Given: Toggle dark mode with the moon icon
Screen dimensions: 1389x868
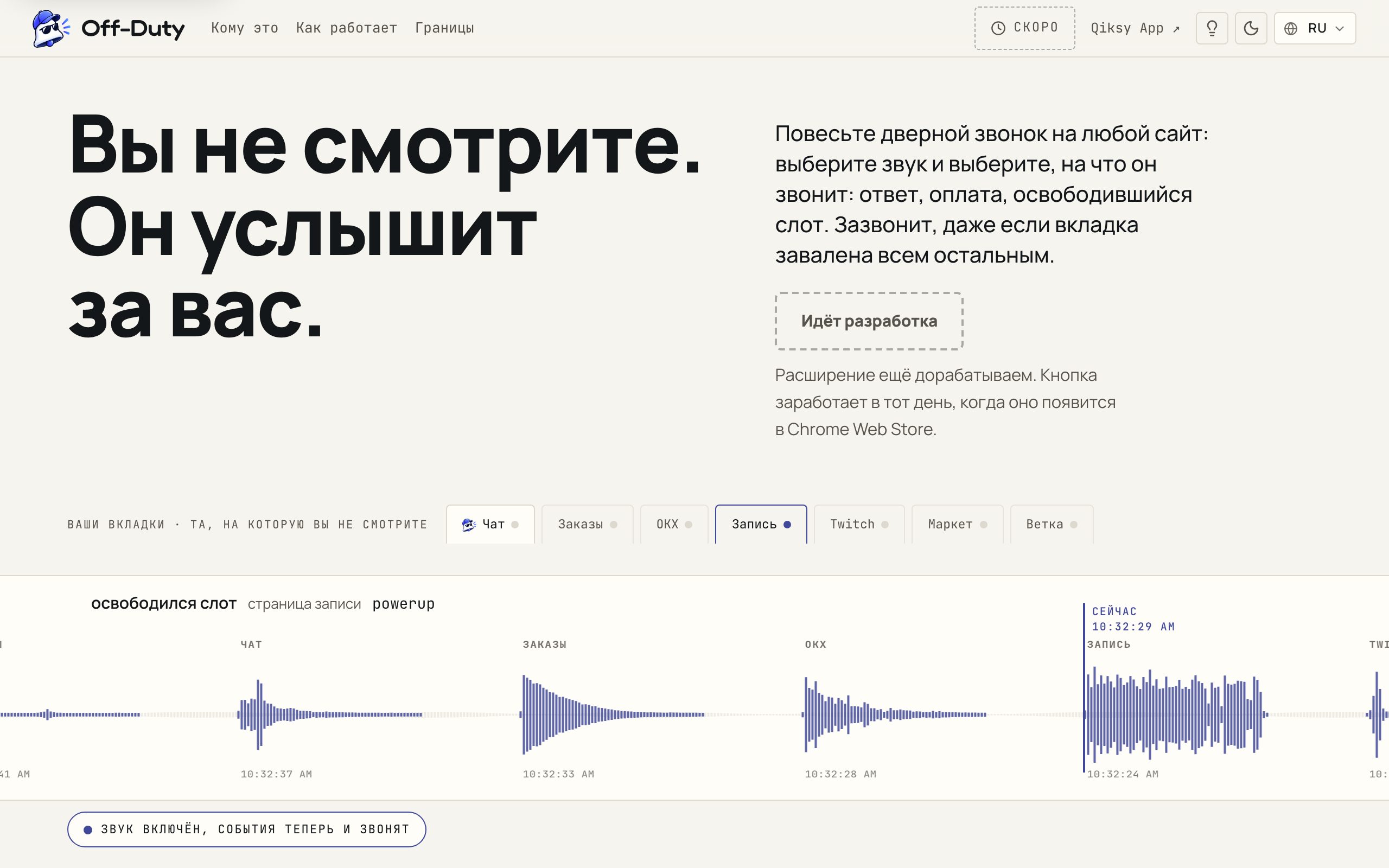Looking at the screenshot, I should [1251, 28].
